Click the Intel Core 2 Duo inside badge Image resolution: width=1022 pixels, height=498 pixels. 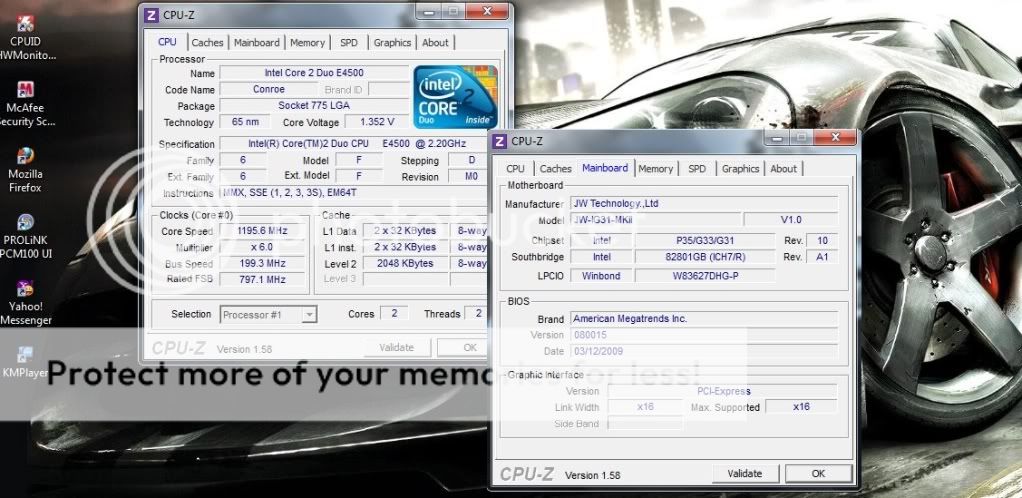coord(456,96)
